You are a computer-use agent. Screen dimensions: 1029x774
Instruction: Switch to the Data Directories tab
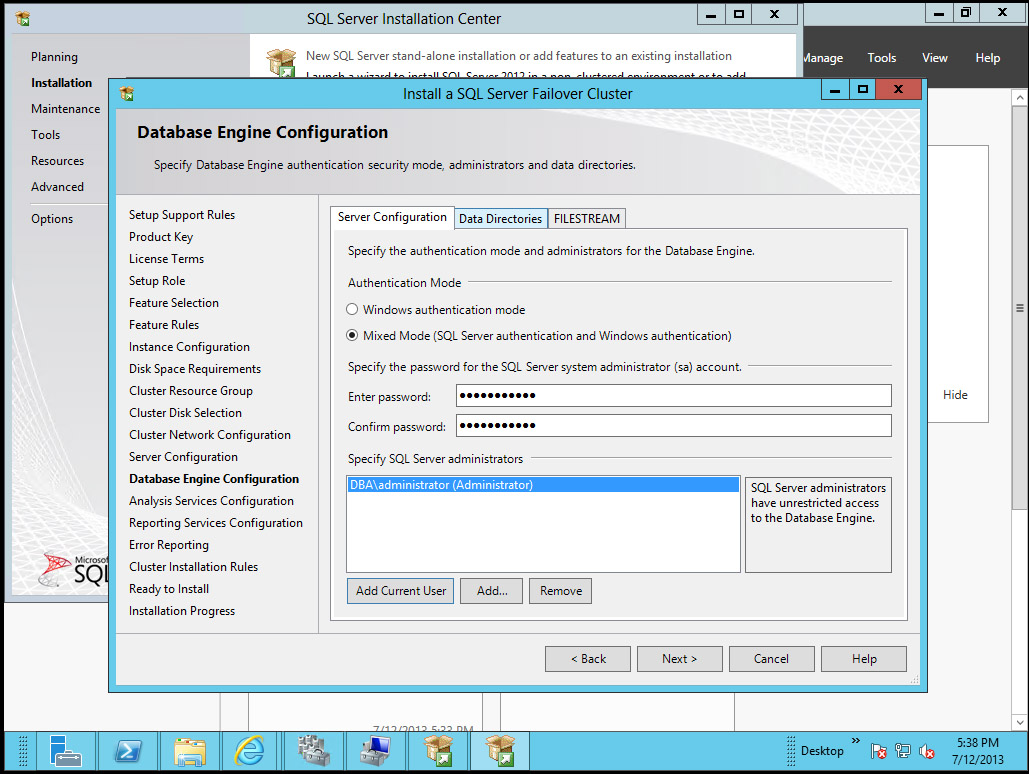[500, 217]
